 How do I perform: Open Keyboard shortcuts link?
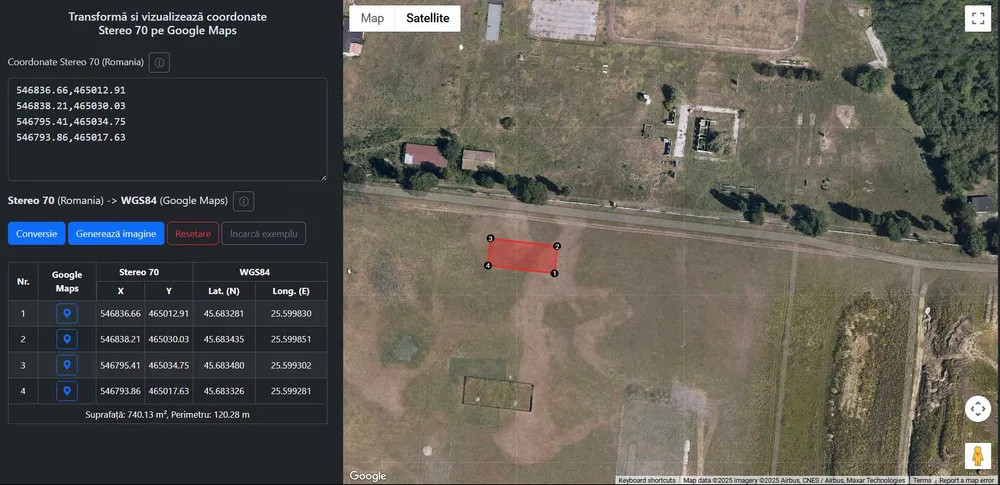[x=647, y=480]
